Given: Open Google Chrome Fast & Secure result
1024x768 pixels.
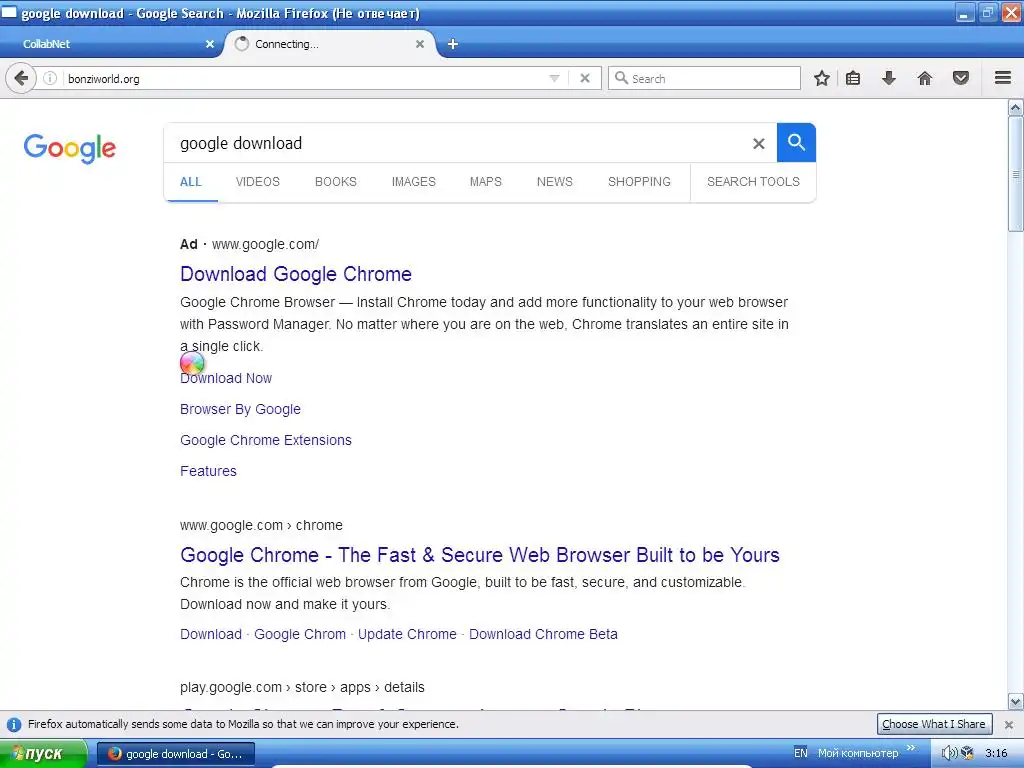Looking at the screenshot, I should [x=480, y=554].
